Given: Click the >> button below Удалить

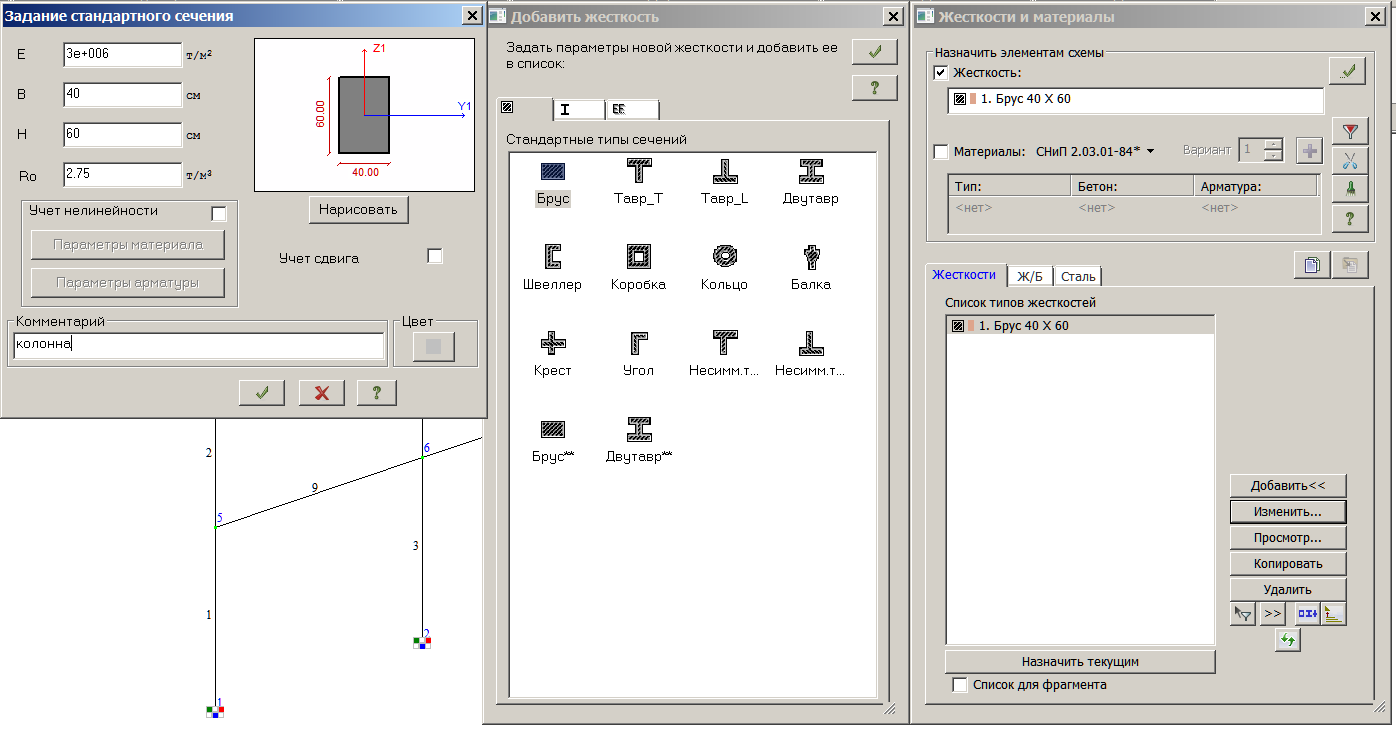Looking at the screenshot, I should [x=1272, y=614].
